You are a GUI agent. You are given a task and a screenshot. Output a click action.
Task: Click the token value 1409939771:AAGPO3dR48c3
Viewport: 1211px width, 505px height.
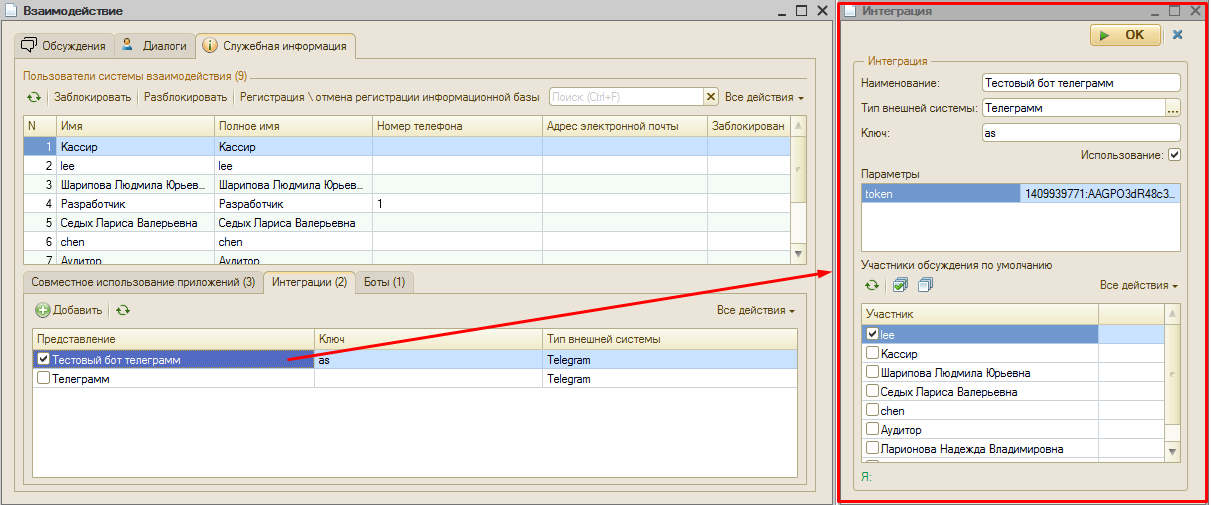pyautogui.click(x=1100, y=194)
